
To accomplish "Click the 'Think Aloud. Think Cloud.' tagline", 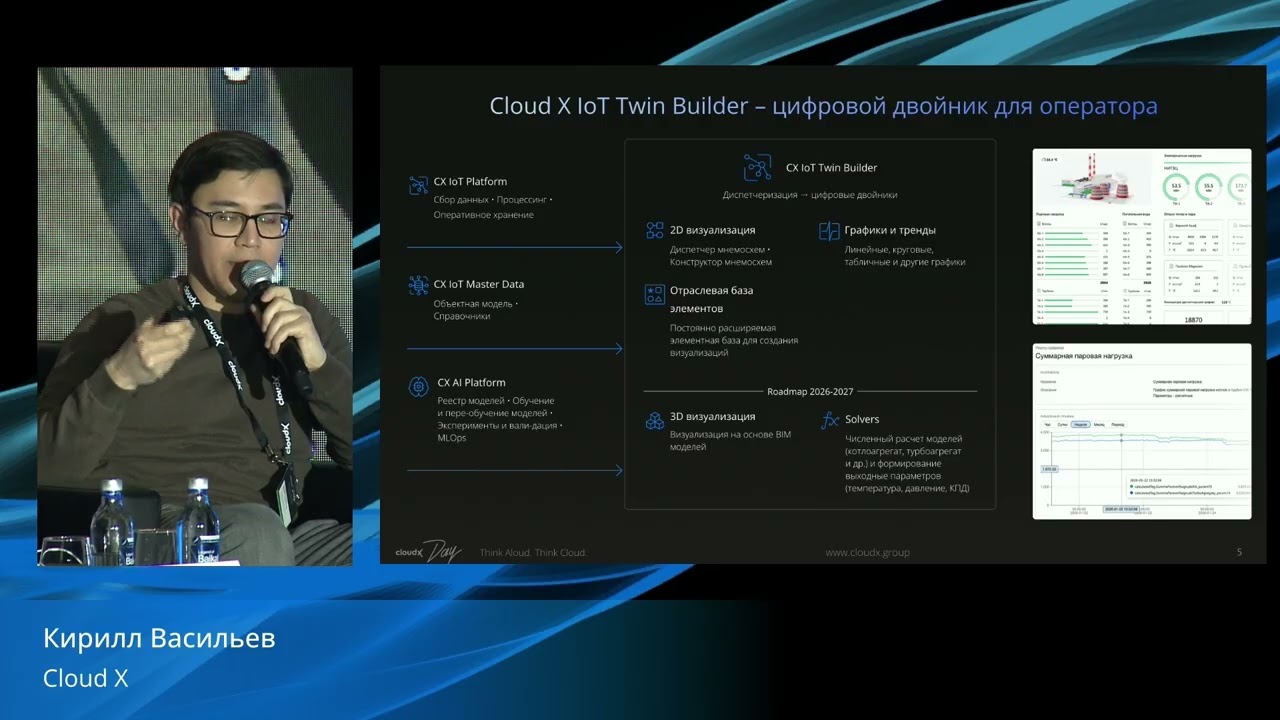I will click(533, 552).
